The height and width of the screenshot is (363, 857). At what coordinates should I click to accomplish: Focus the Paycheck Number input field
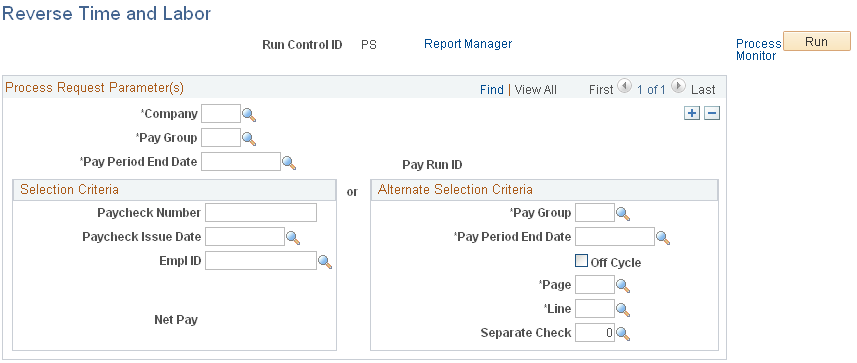261,213
